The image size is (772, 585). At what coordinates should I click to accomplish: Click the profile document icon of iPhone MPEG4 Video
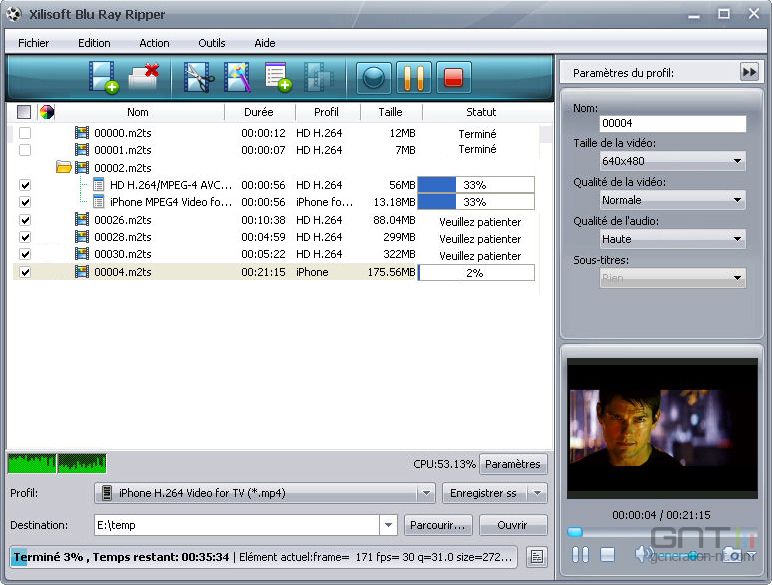[98, 202]
